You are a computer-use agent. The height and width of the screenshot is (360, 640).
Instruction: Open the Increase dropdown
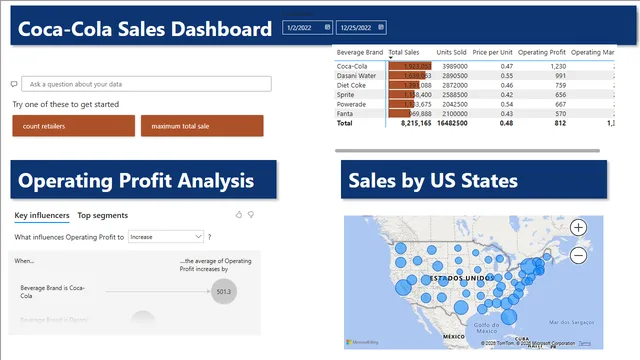pyautogui.click(x=166, y=237)
